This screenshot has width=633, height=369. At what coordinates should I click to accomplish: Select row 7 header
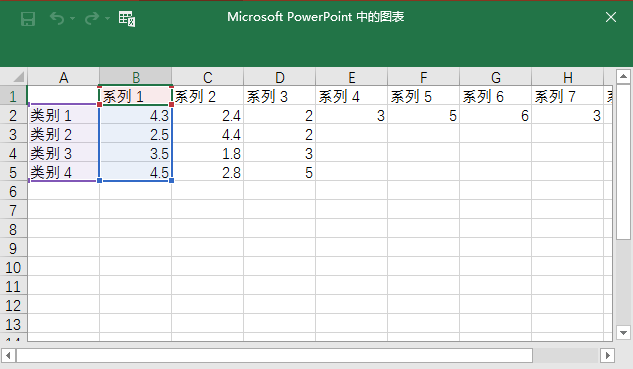(13, 210)
